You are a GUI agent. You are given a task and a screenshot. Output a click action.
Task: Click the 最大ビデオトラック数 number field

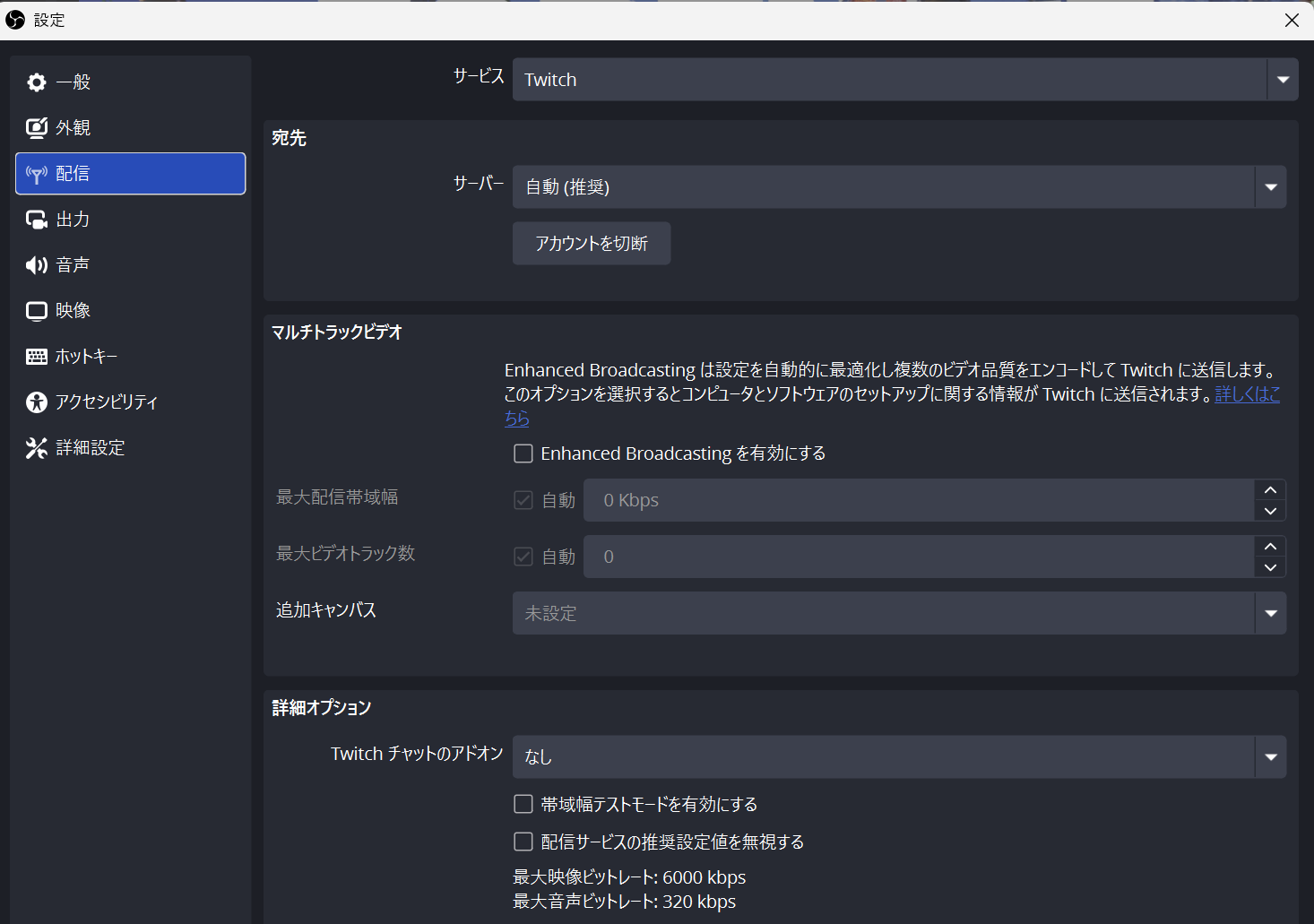(919, 557)
